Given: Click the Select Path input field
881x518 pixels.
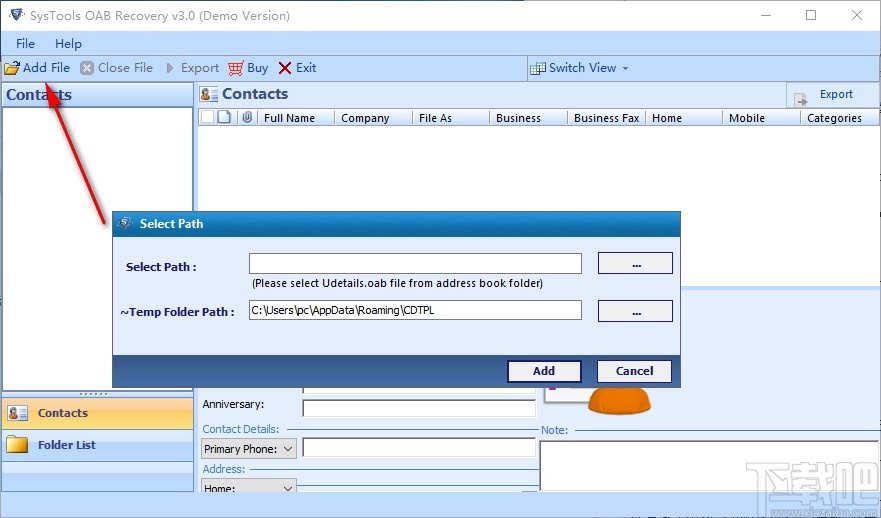Looking at the screenshot, I should 415,263.
